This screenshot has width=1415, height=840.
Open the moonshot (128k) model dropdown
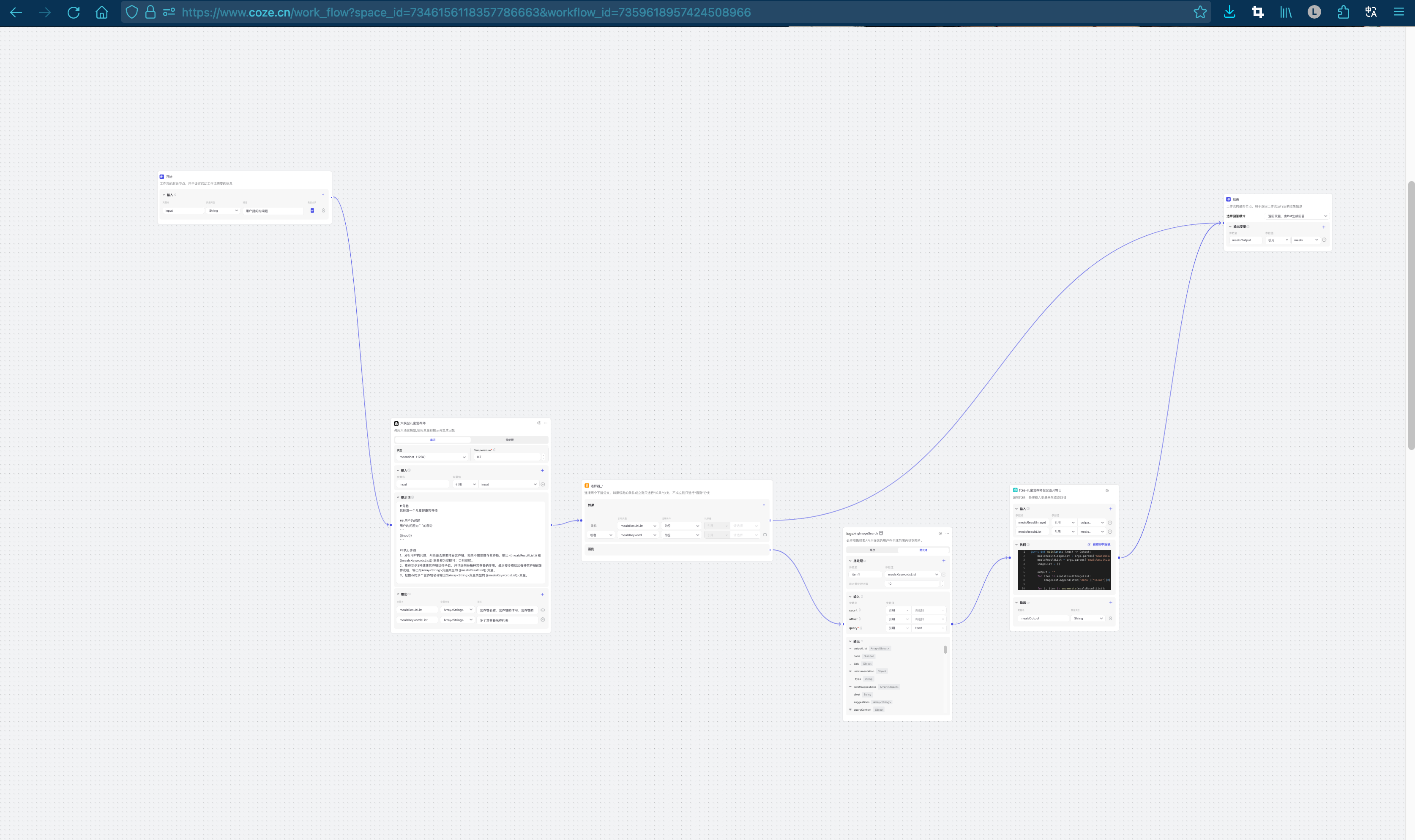pos(432,457)
